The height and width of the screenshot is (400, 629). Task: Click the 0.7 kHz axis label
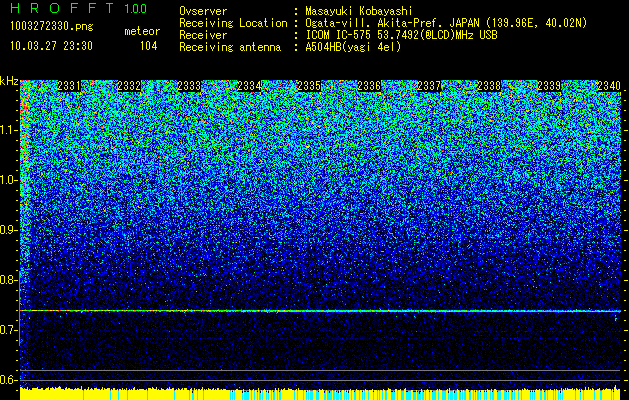(x=9, y=330)
